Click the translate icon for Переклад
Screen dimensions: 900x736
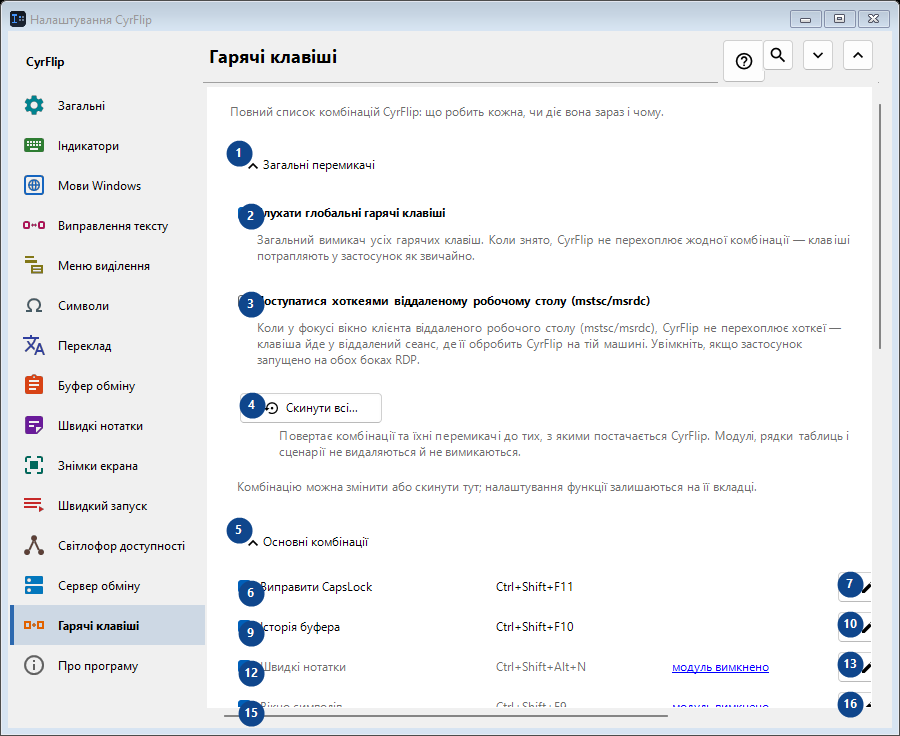[x=34, y=345]
